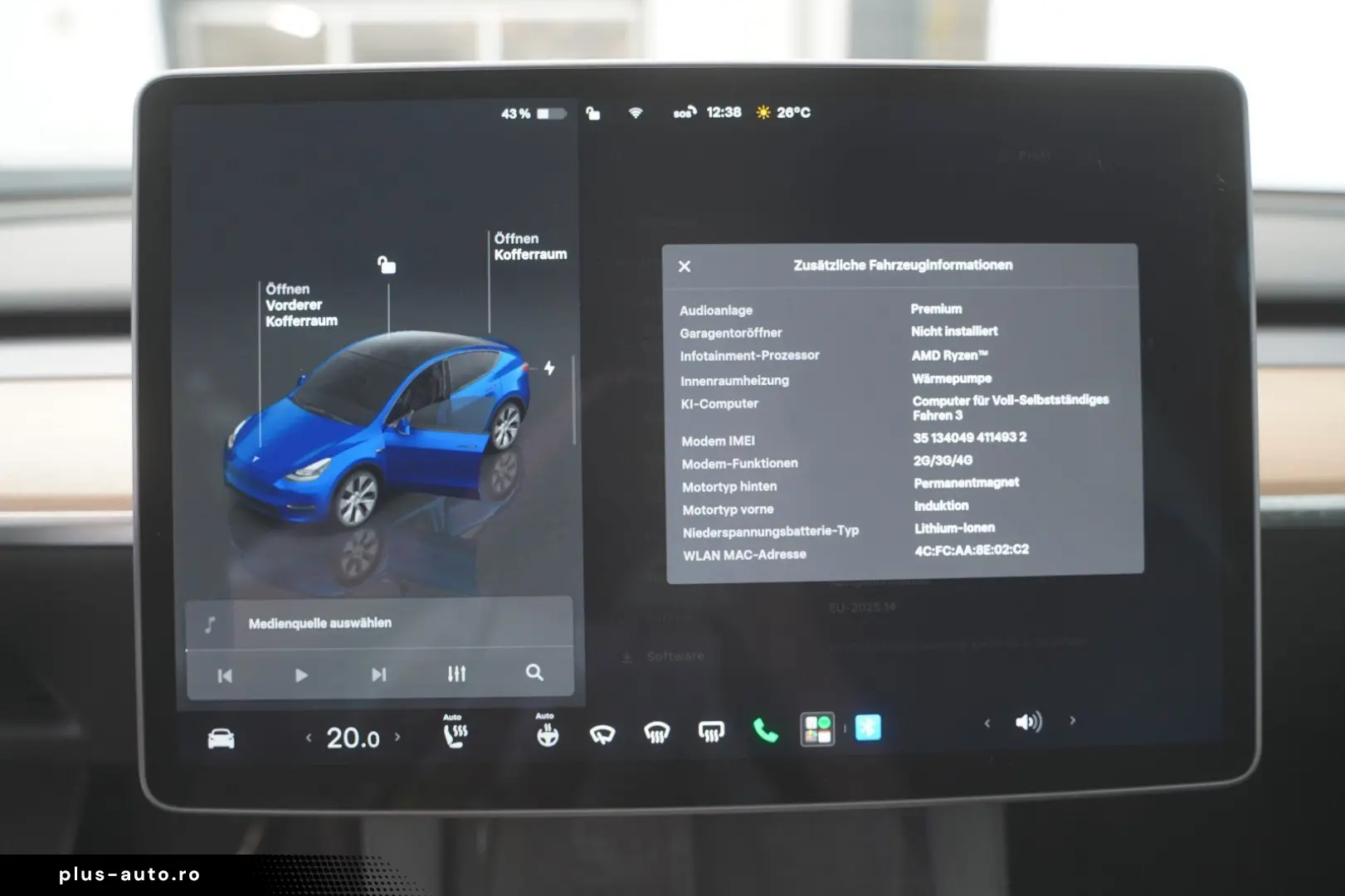Tap the Audioanlage Premium value
This screenshot has width=1345, height=896.
click(x=936, y=309)
